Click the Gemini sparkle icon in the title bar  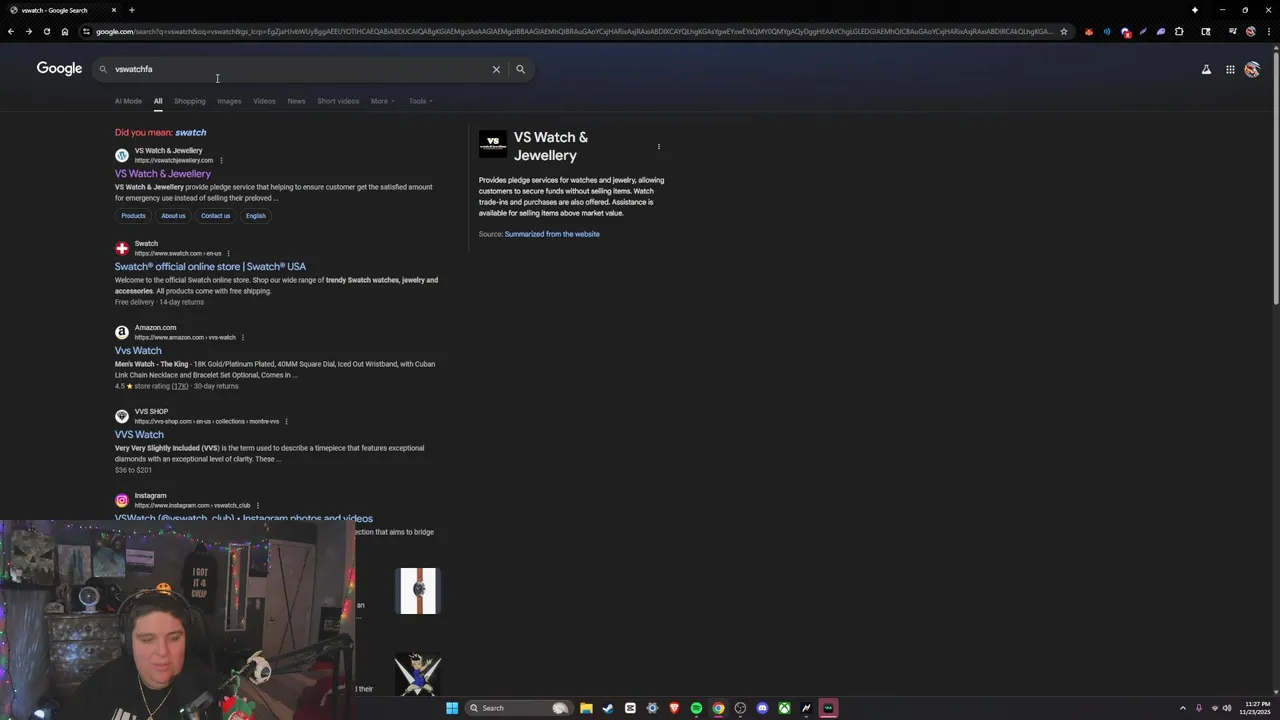coord(1194,10)
